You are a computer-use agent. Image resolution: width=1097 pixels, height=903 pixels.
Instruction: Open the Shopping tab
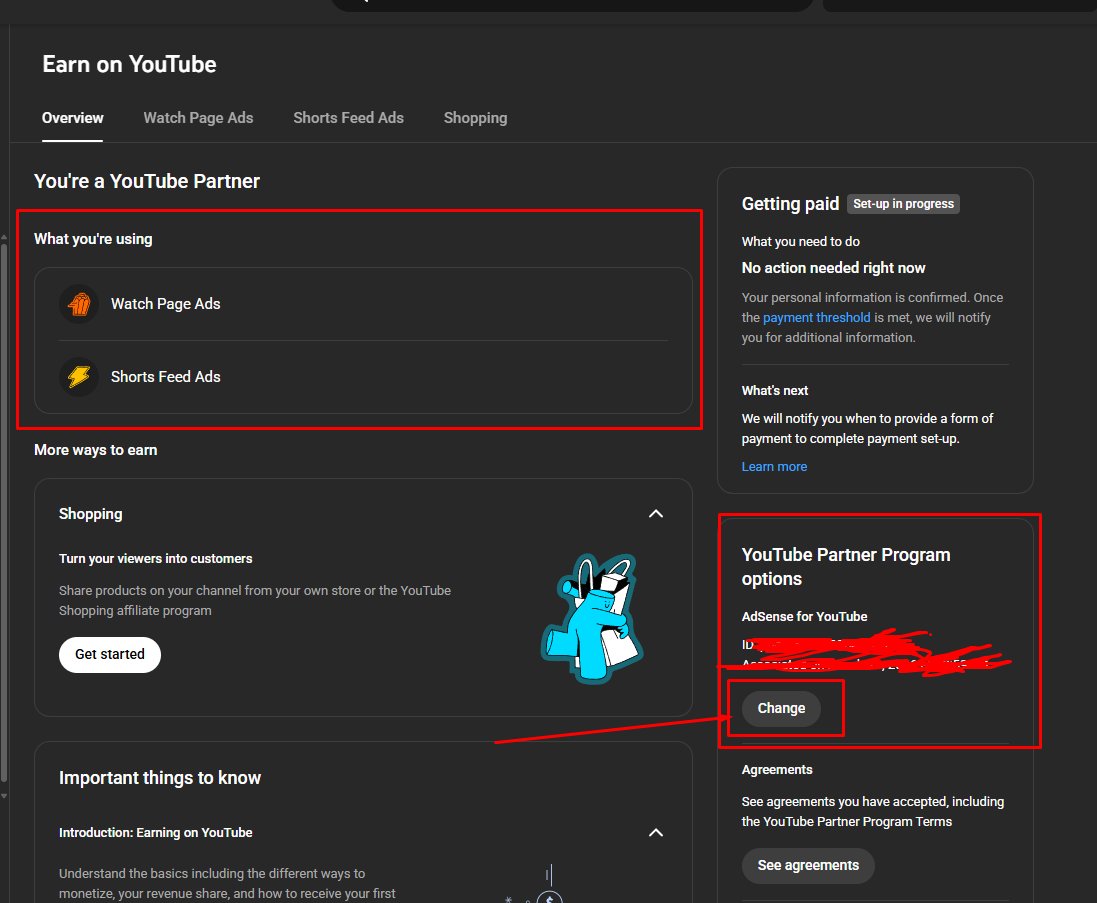475,118
